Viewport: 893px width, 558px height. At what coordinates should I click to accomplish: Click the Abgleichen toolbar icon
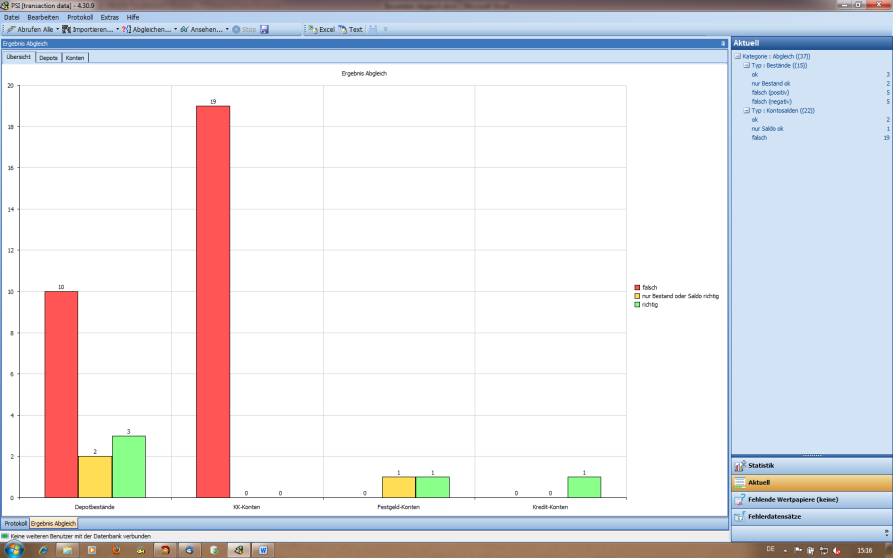coord(125,29)
